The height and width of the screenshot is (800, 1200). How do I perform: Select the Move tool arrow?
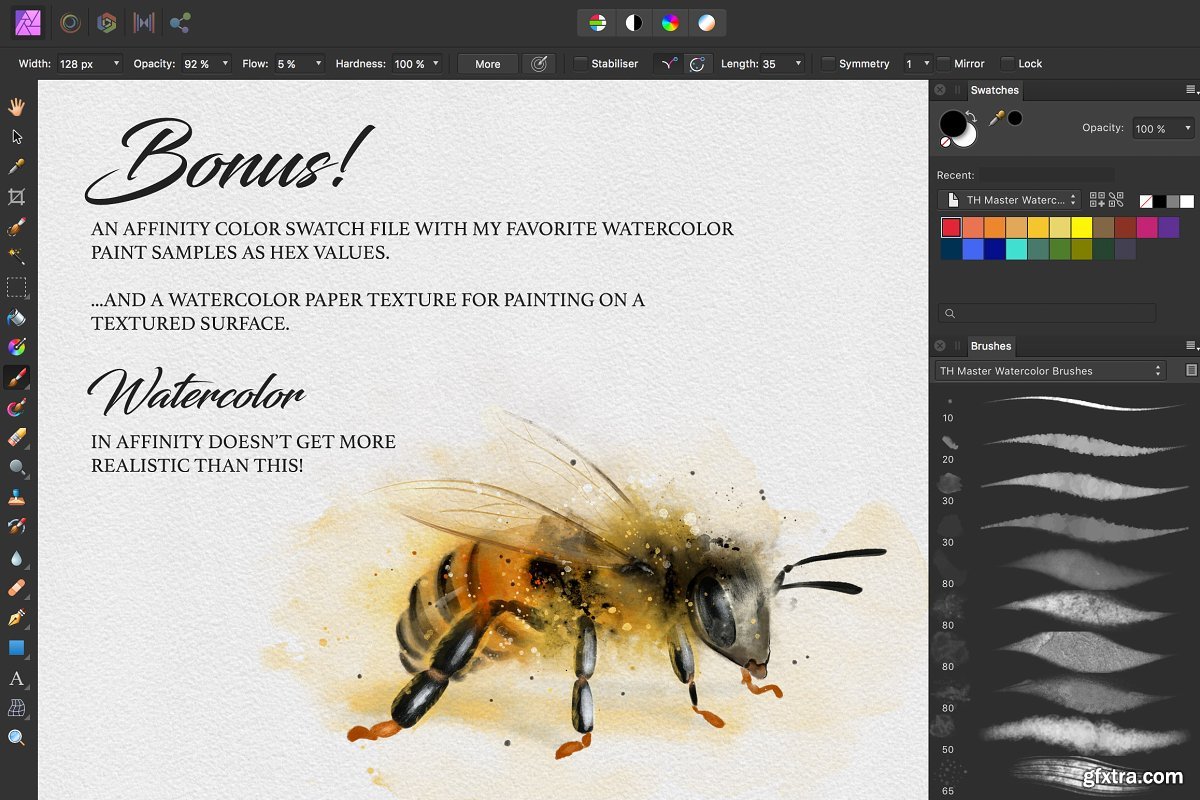tap(16, 136)
